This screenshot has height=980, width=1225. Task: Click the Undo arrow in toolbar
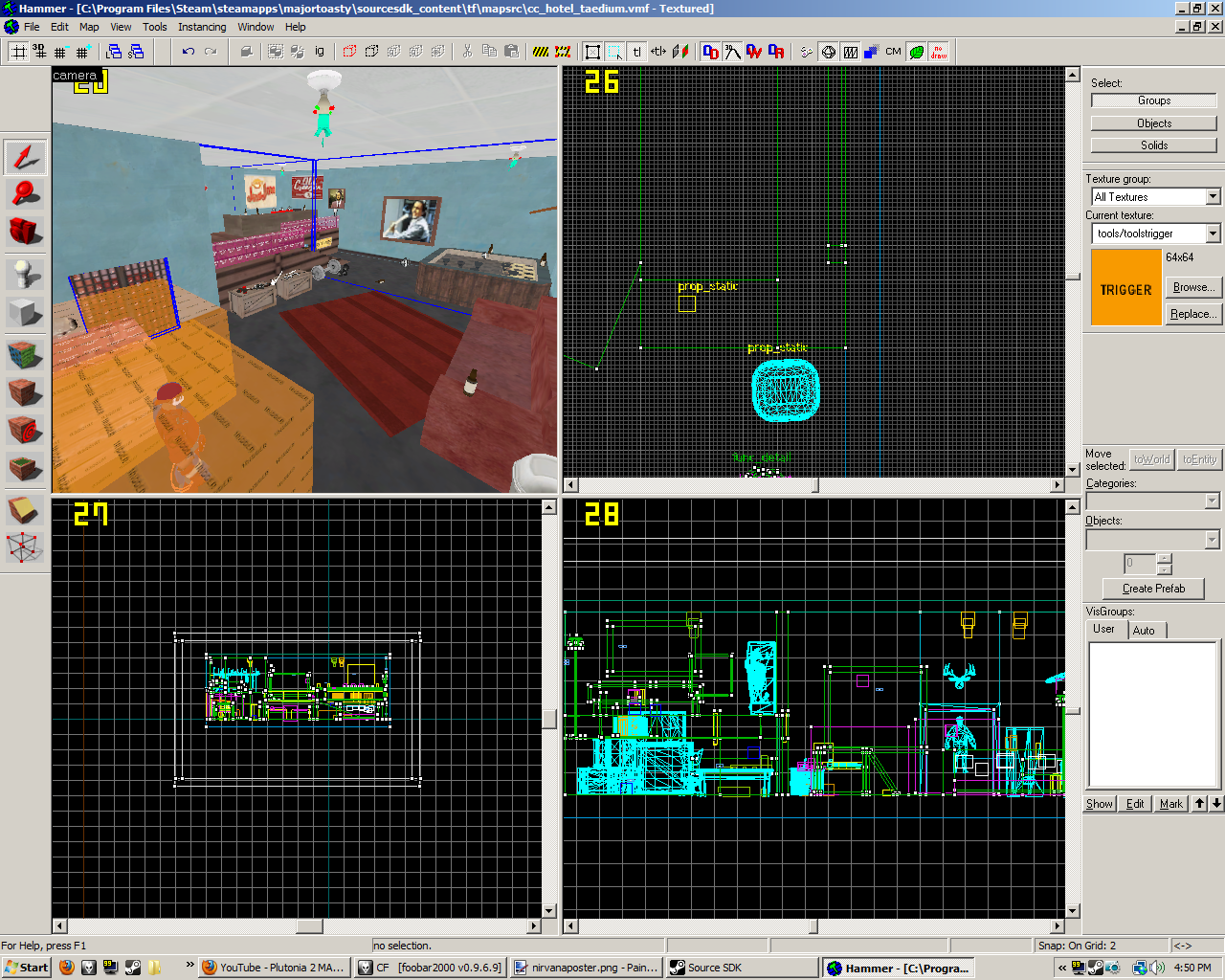[189, 52]
